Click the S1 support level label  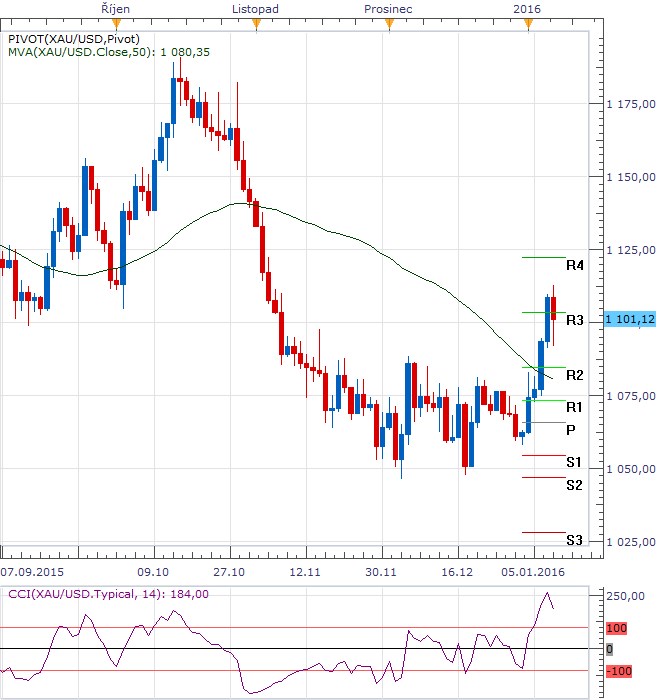pos(574,462)
